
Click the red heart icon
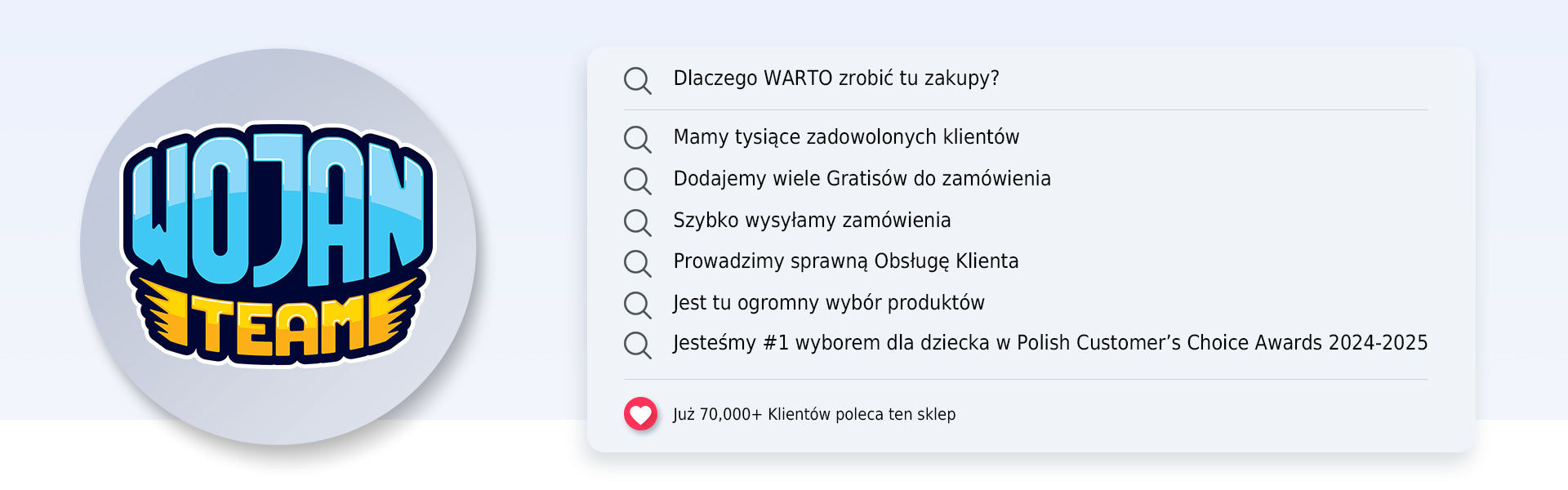pos(640,414)
